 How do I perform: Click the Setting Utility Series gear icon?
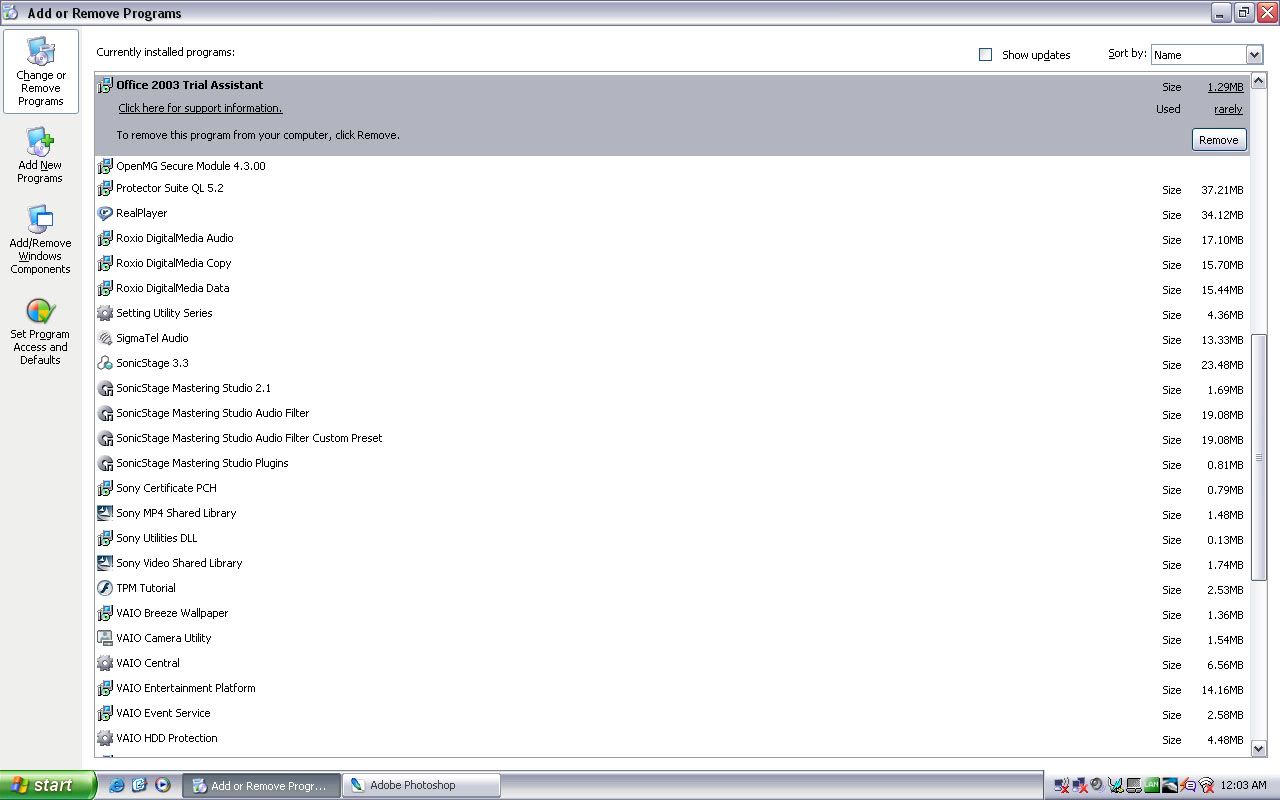coord(105,313)
